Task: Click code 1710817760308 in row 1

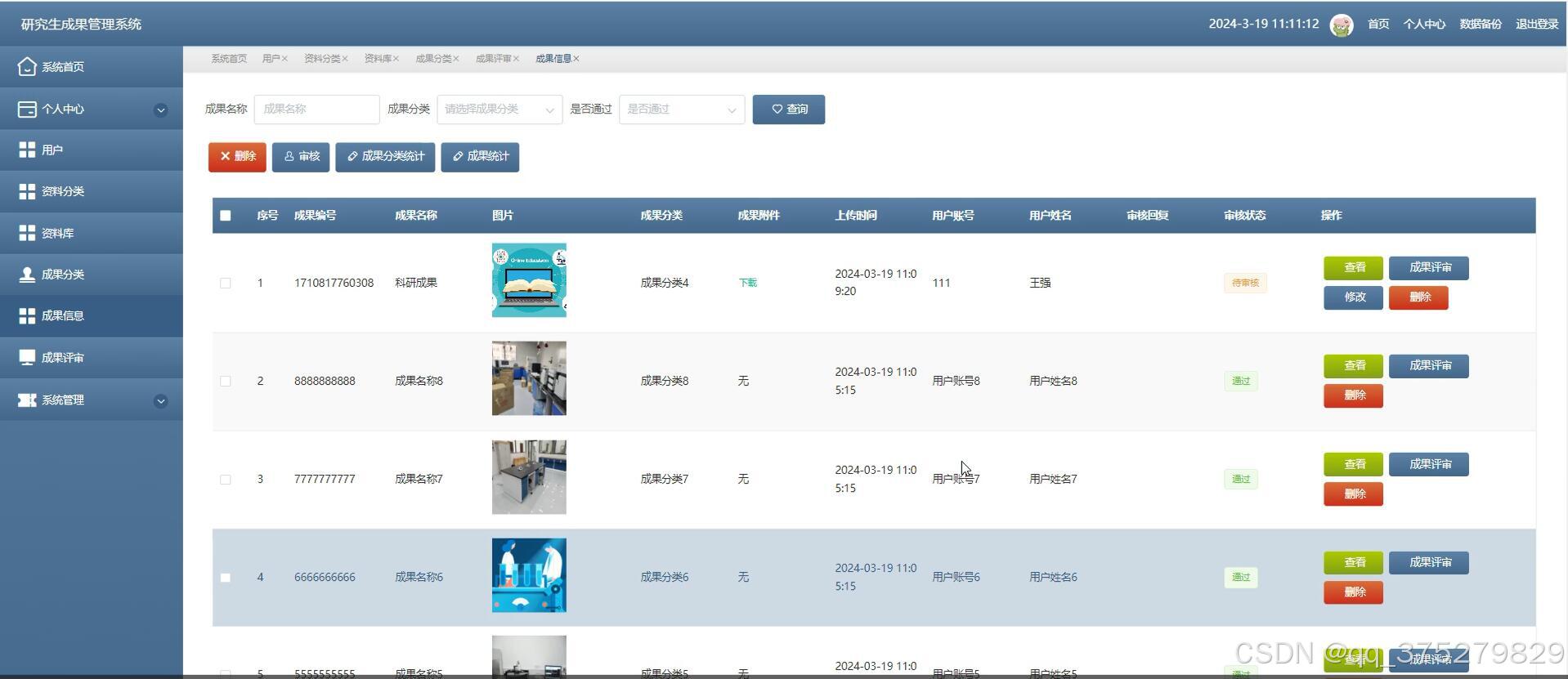Action: 334,283
